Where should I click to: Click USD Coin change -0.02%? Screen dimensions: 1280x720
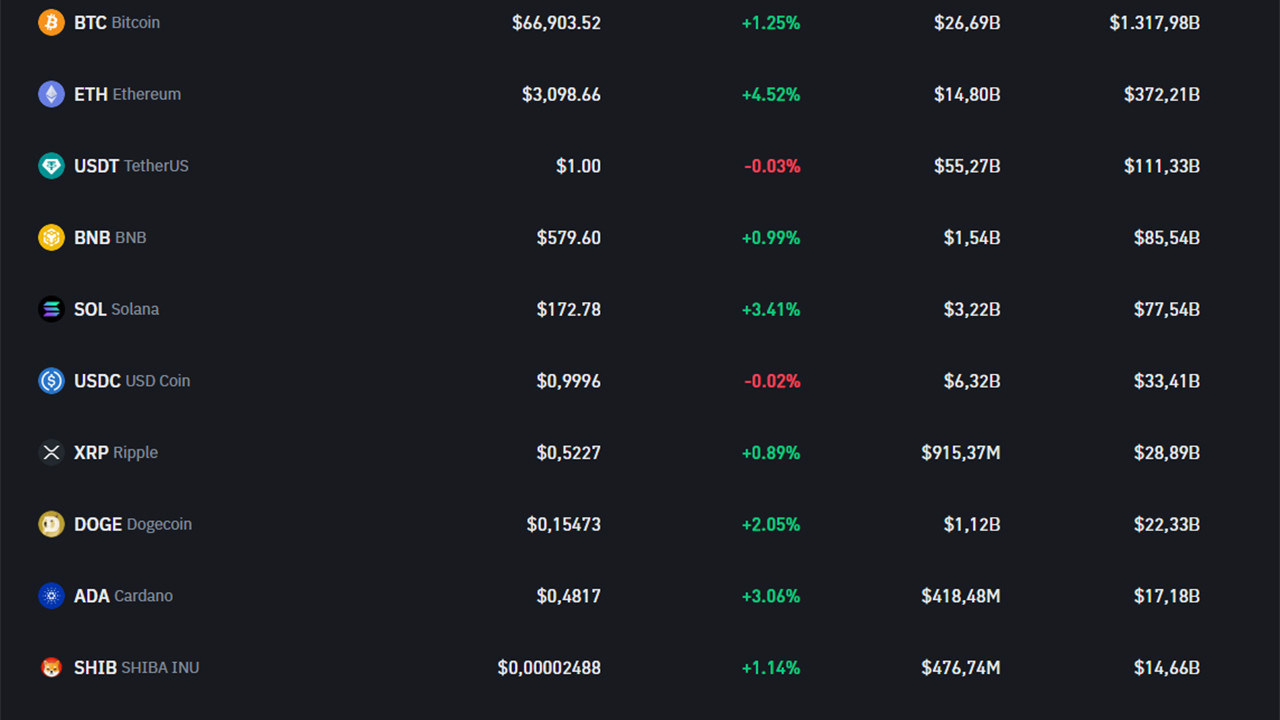click(772, 381)
